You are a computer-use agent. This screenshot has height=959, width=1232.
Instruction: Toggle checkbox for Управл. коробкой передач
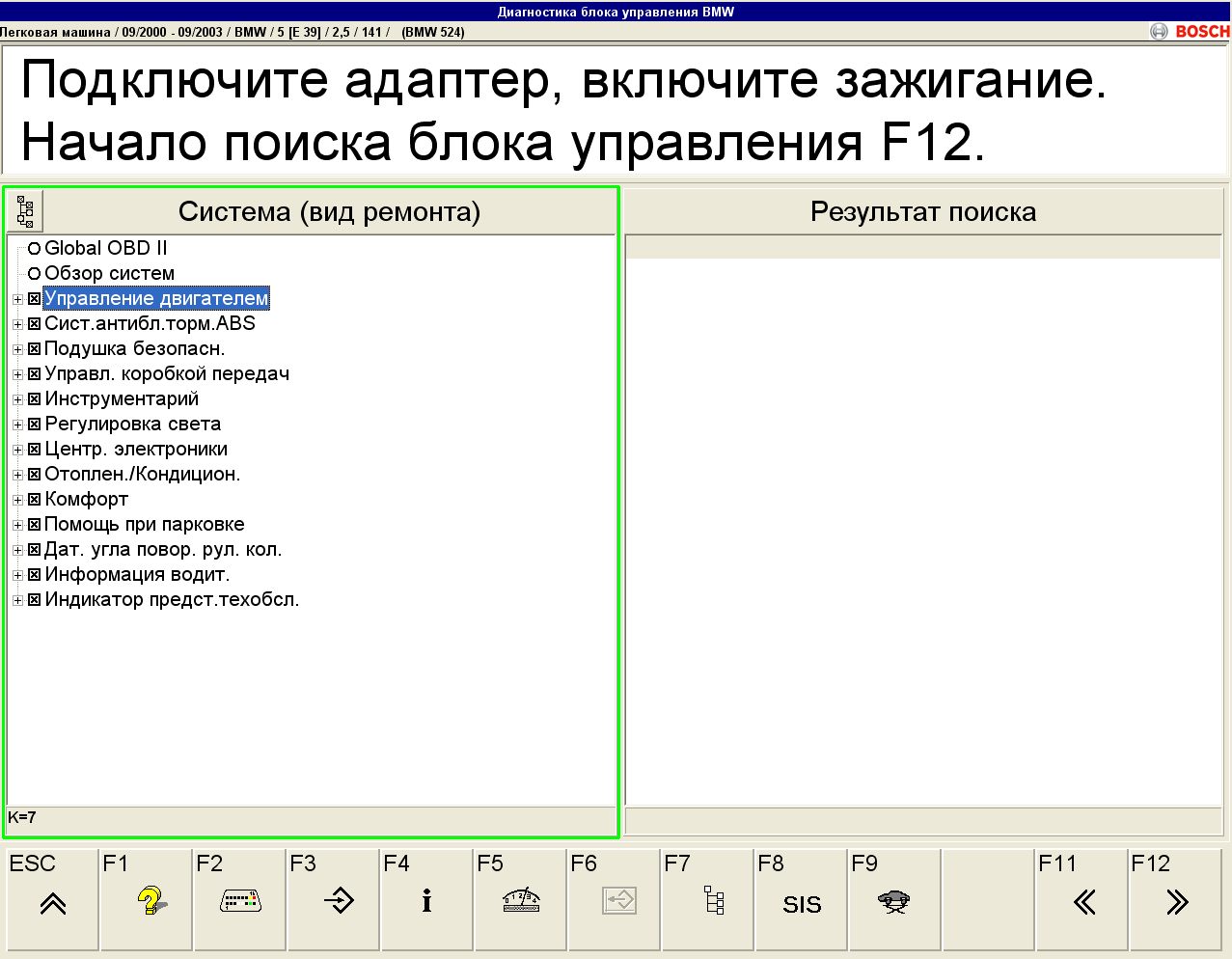point(34,374)
